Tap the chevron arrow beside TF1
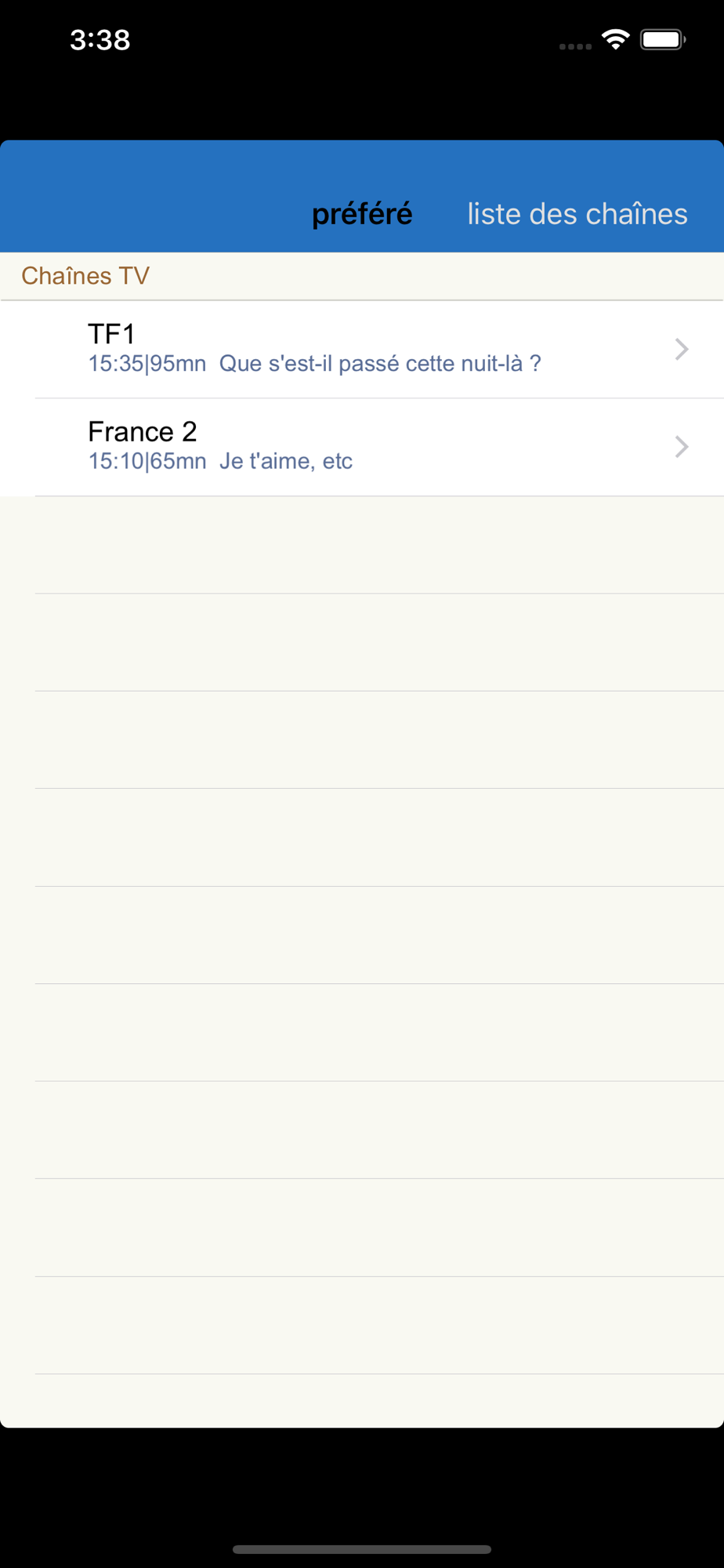 (x=682, y=349)
